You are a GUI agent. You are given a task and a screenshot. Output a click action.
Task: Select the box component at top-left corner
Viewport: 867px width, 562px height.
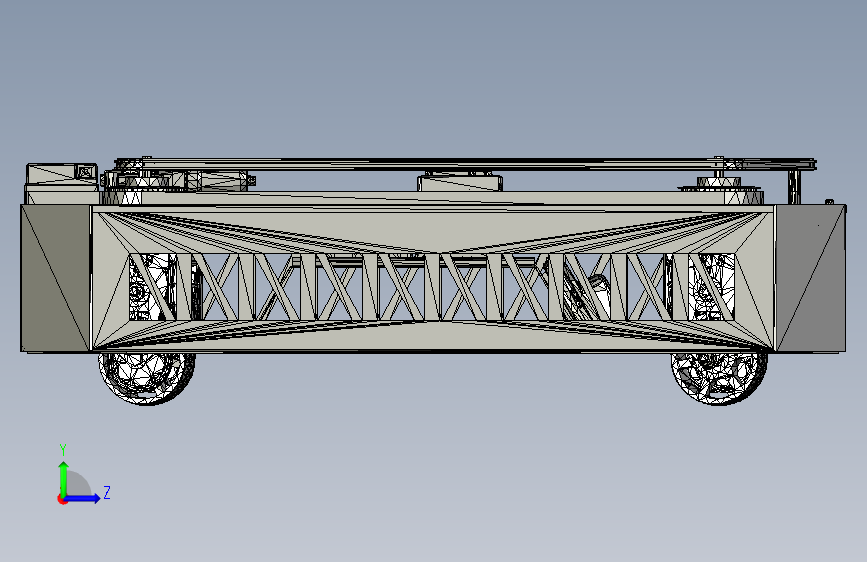click(62, 177)
